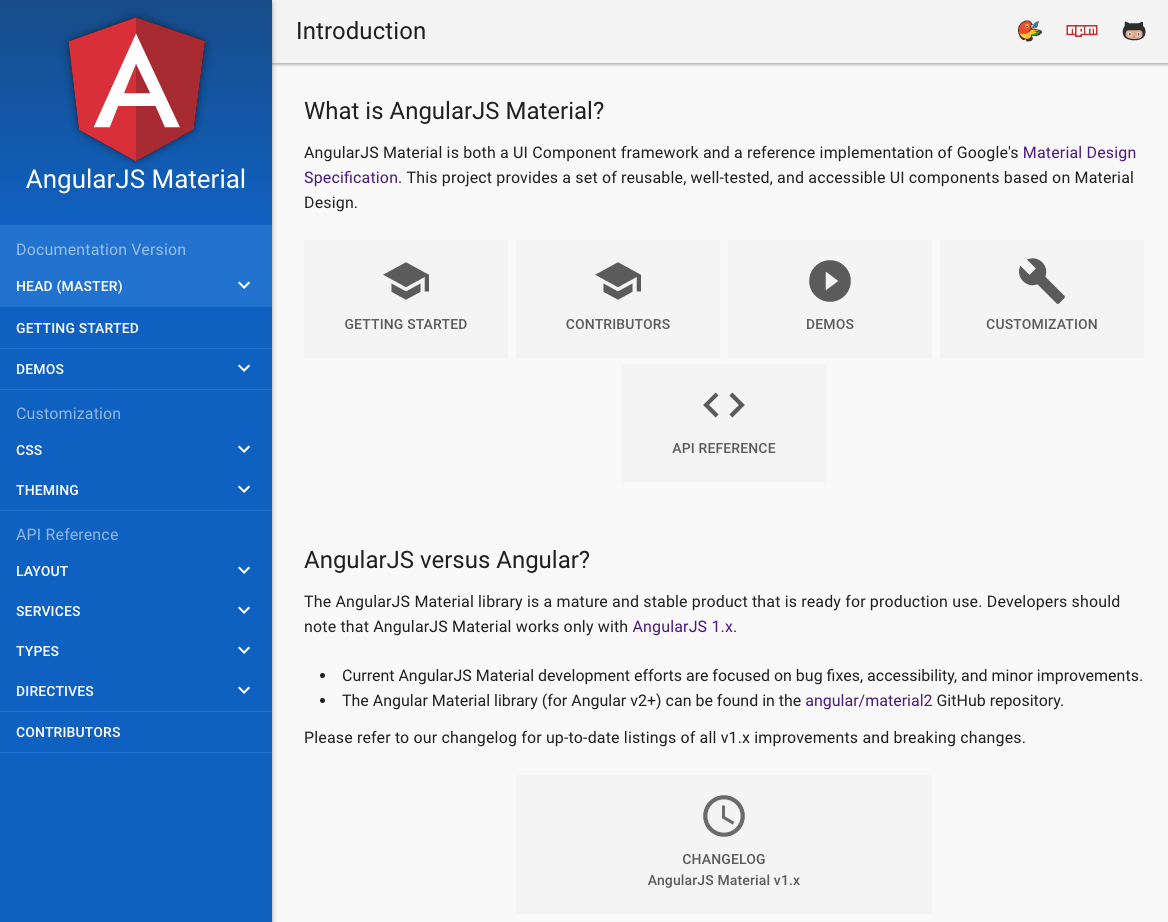The width and height of the screenshot is (1168, 922).
Task: Expand the Theming section chevron
Action: pyautogui.click(x=244, y=489)
